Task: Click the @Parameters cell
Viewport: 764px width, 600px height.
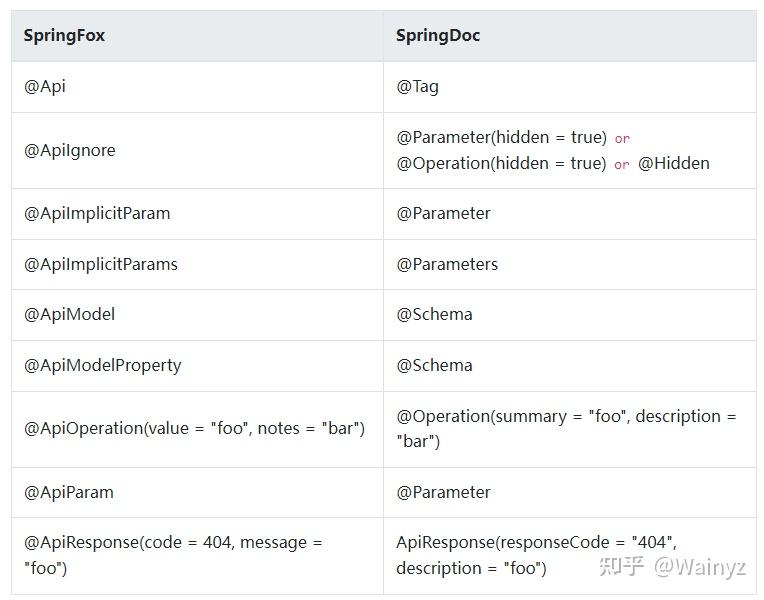Action: tap(447, 264)
